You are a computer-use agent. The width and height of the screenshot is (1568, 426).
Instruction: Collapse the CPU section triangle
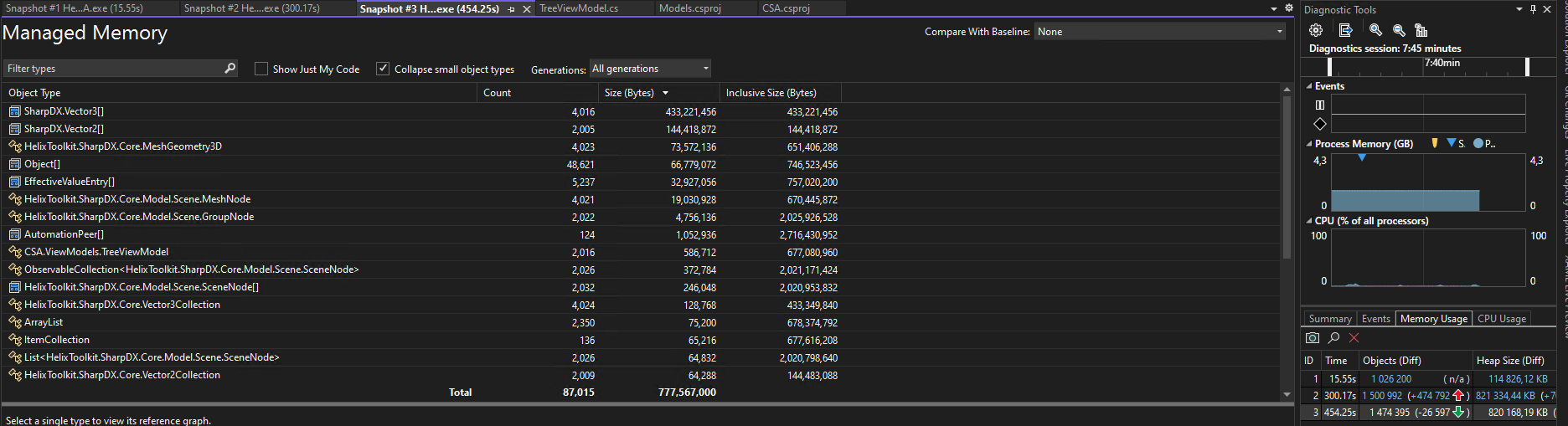coord(1309,221)
